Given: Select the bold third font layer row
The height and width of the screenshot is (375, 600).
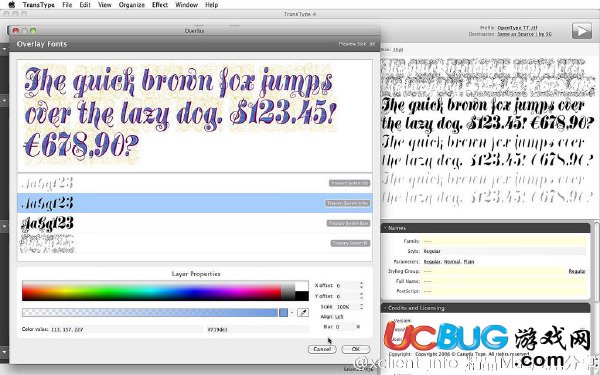Looking at the screenshot, I should click(x=194, y=223).
